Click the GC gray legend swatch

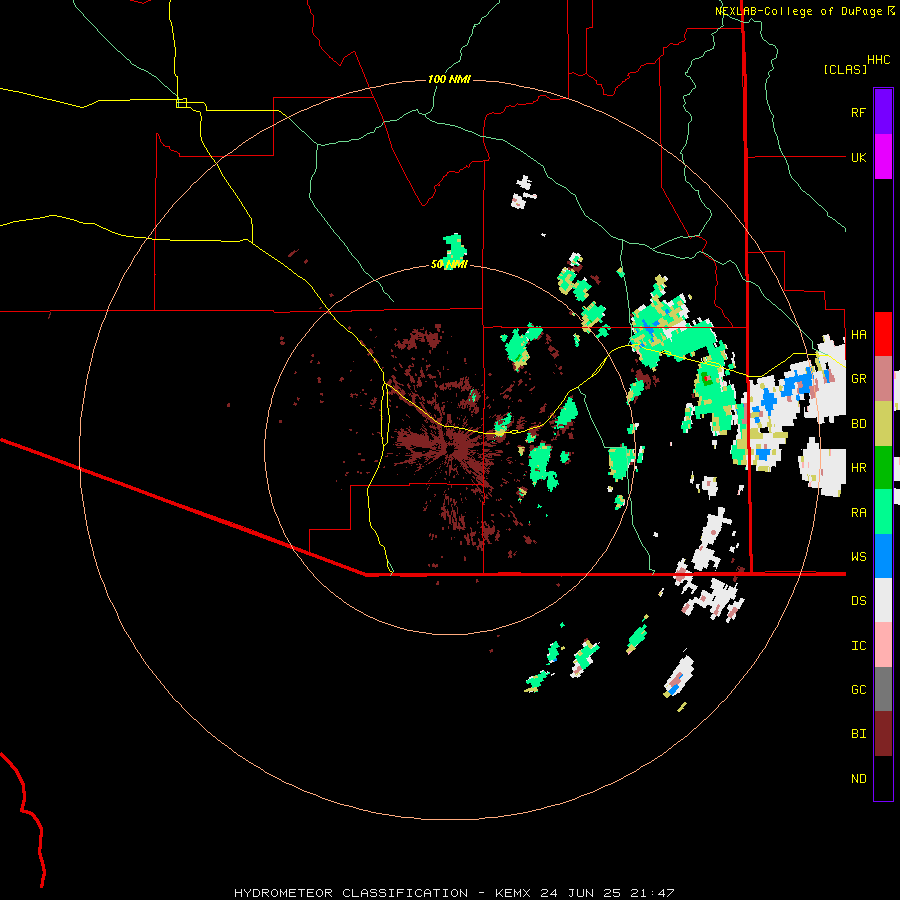(x=883, y=689)
